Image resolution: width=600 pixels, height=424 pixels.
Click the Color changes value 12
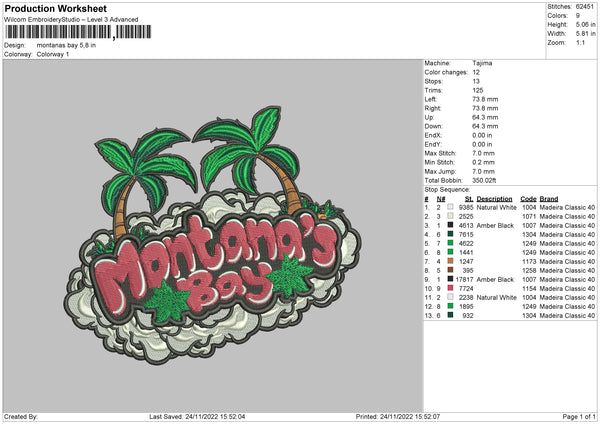[x=476, y=72]
